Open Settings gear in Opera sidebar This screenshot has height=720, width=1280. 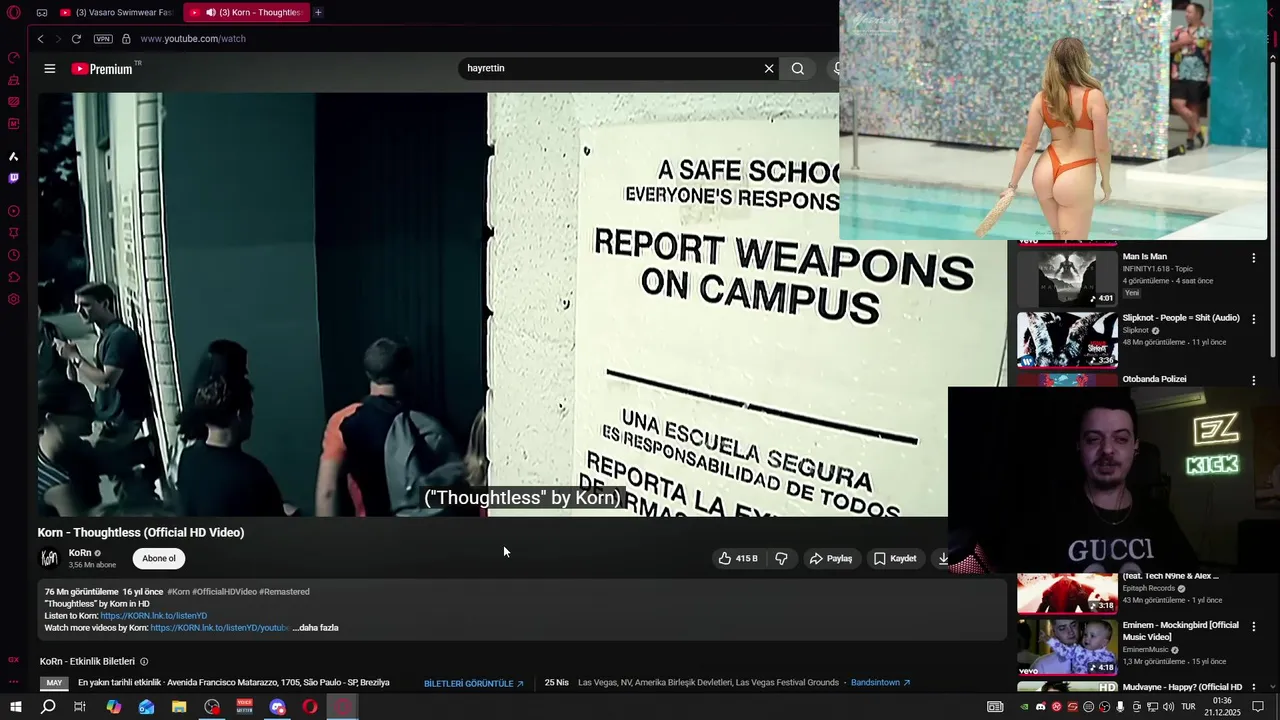(13, 299)
